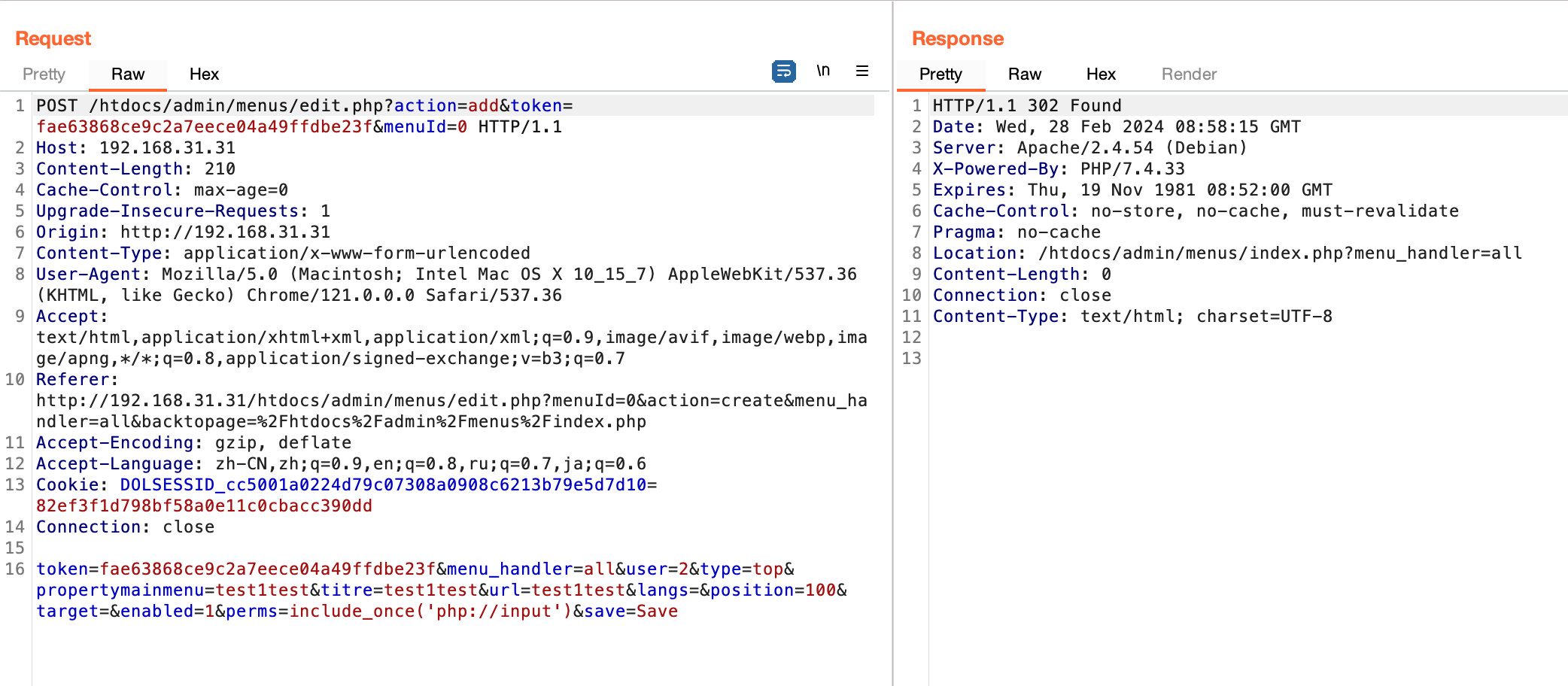Click the Referer URL with menuId=0&action=create
Viewport: 1568px width, 686px height.
click(x=451, y=411)
